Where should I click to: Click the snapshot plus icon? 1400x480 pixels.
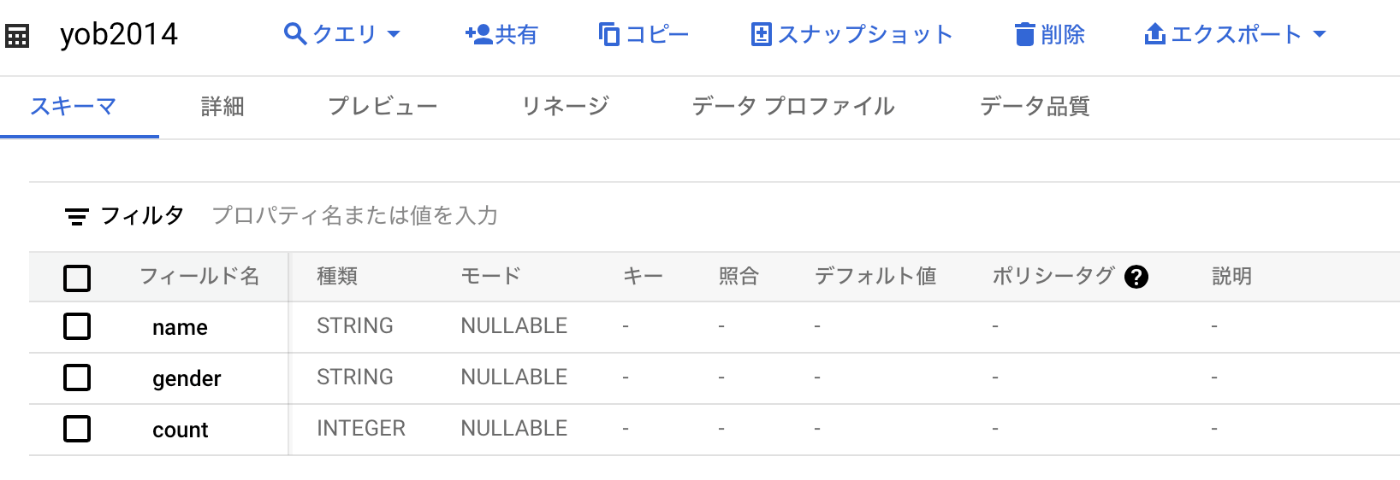762,35
